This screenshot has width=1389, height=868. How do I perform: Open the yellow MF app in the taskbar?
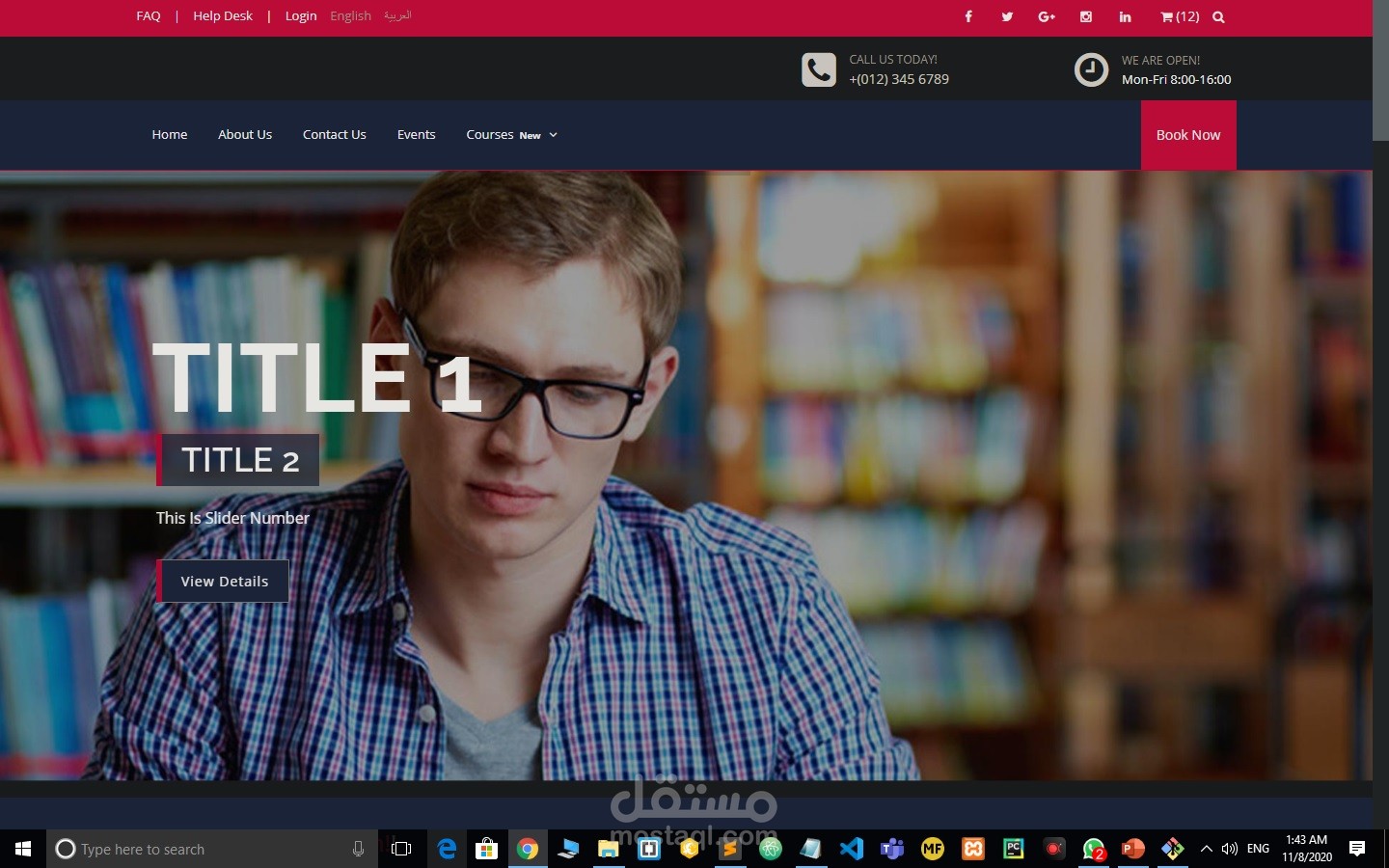933,849
